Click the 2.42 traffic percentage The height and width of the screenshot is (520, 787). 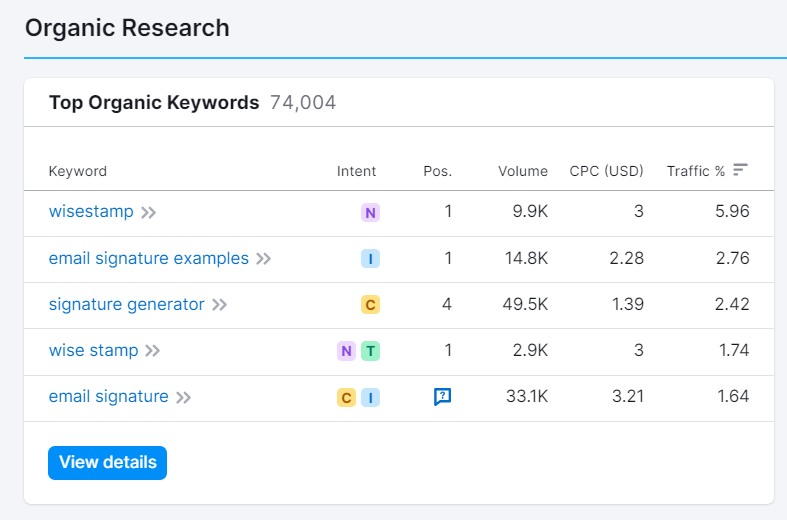[732, 304]
